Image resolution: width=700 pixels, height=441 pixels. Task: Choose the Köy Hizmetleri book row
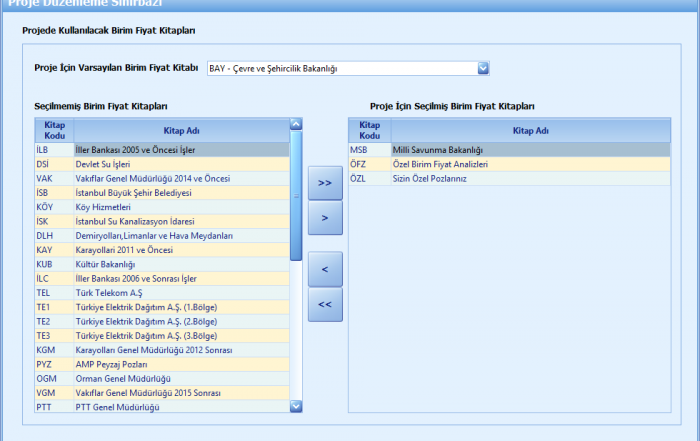pos(180,207)
